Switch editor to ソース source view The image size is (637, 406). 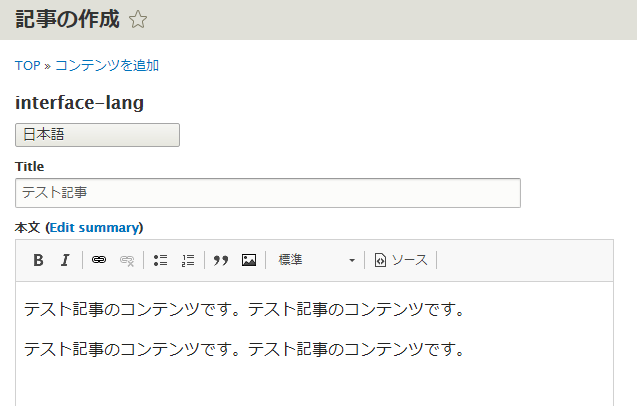[x=401, y=260]
